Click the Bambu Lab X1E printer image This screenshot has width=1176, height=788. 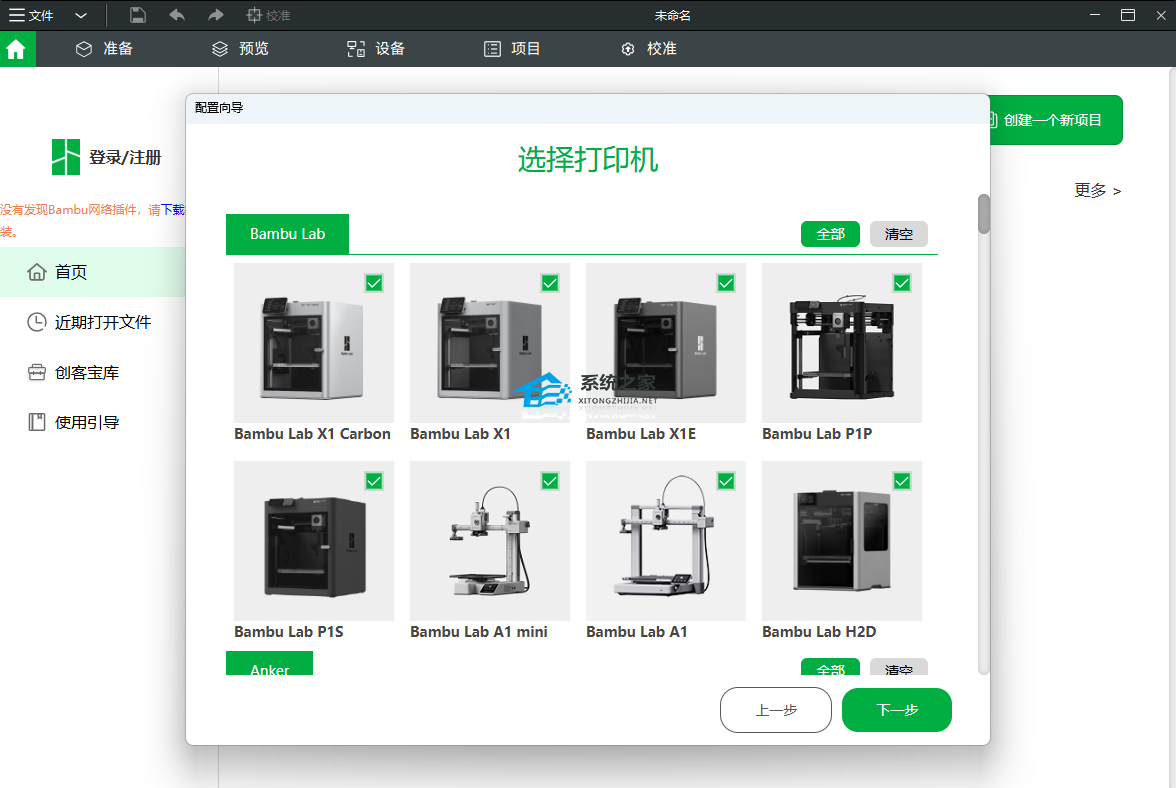666,343
